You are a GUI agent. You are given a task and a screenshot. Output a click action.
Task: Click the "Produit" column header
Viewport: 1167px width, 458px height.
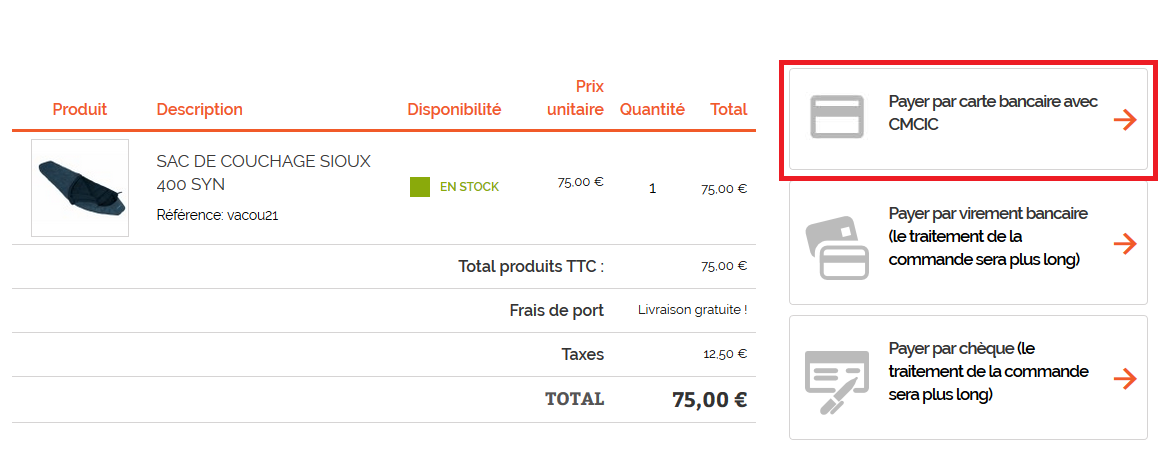[80, 109]
